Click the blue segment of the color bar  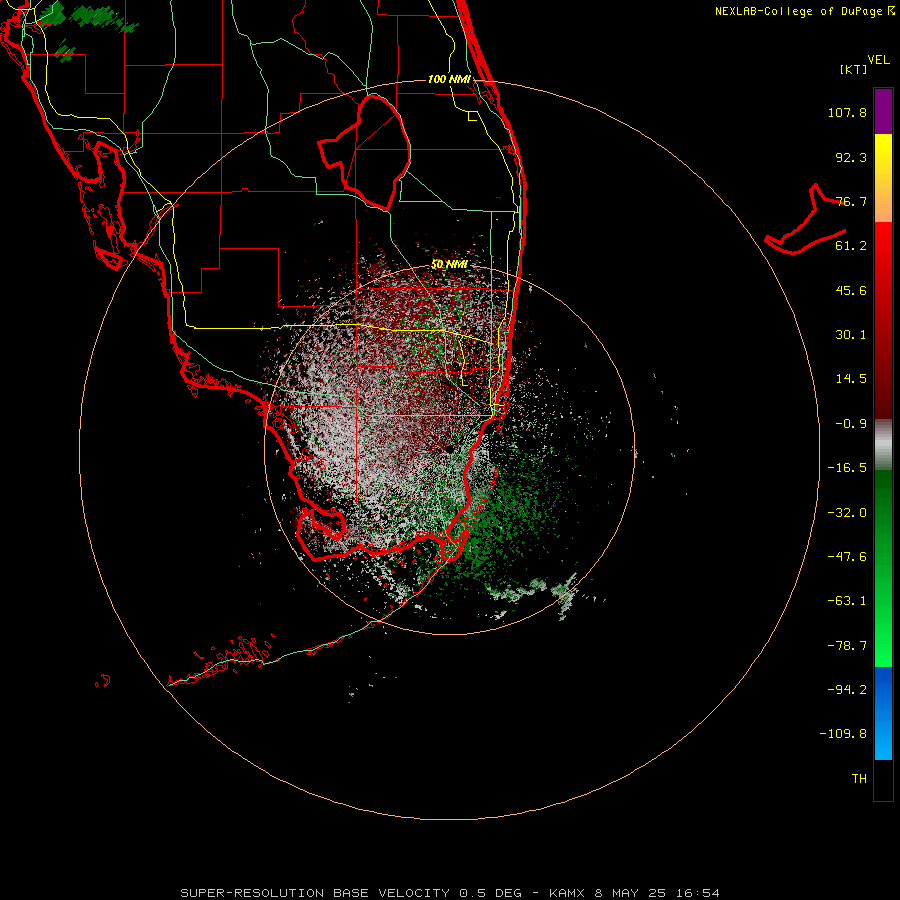(883, 713)
